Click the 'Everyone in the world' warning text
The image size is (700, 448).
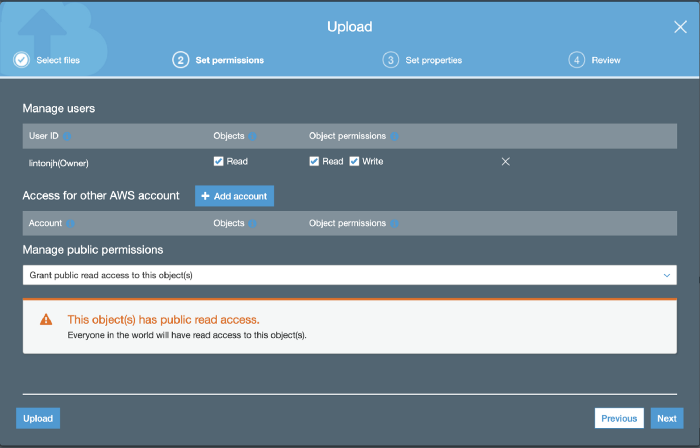187,335
